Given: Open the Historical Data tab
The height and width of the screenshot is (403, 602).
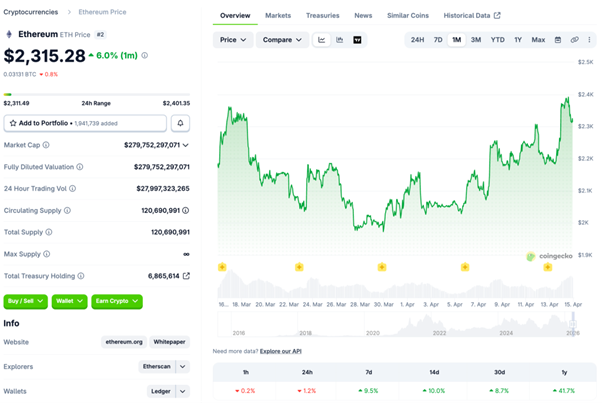Looking at the screenshot, I should tap(472, 16).
